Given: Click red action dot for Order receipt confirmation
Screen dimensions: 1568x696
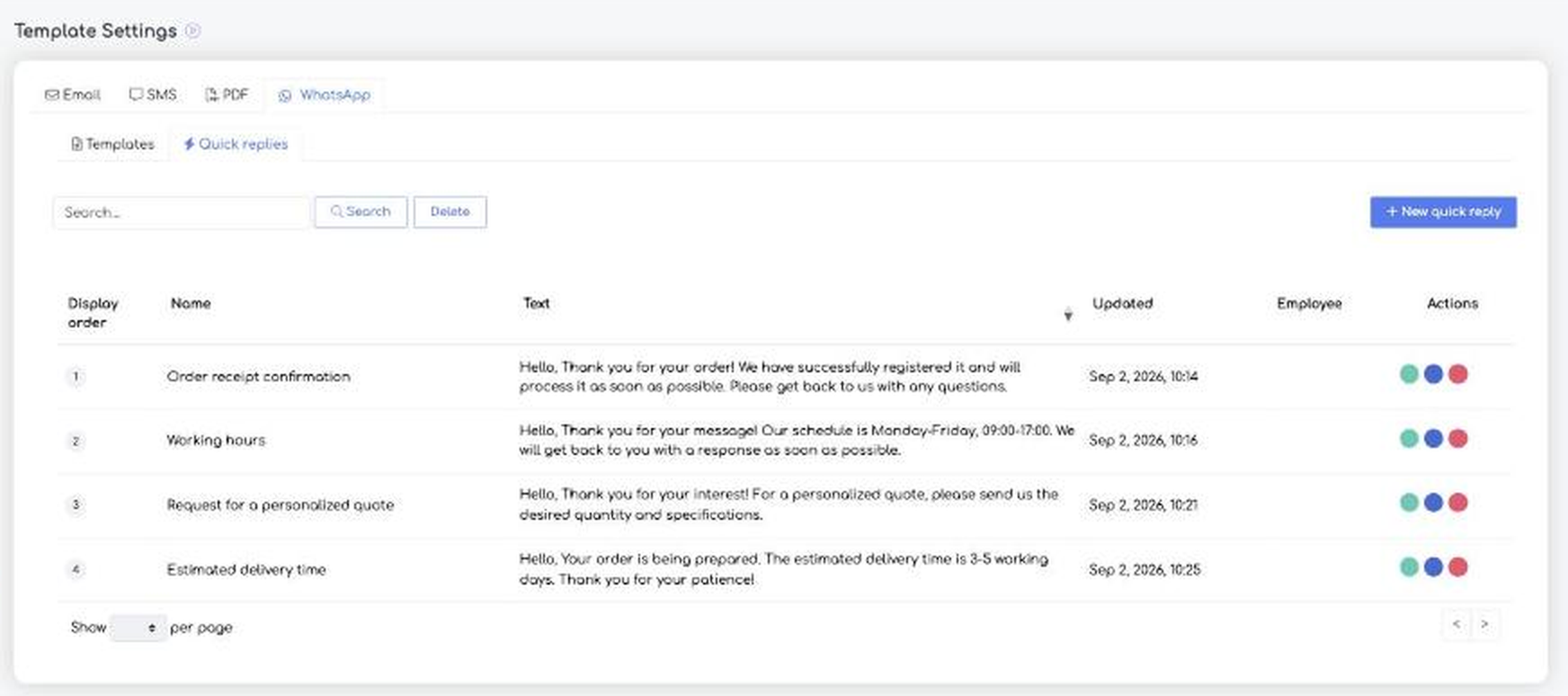Looking at the screenshot, I should [1458, 374].
